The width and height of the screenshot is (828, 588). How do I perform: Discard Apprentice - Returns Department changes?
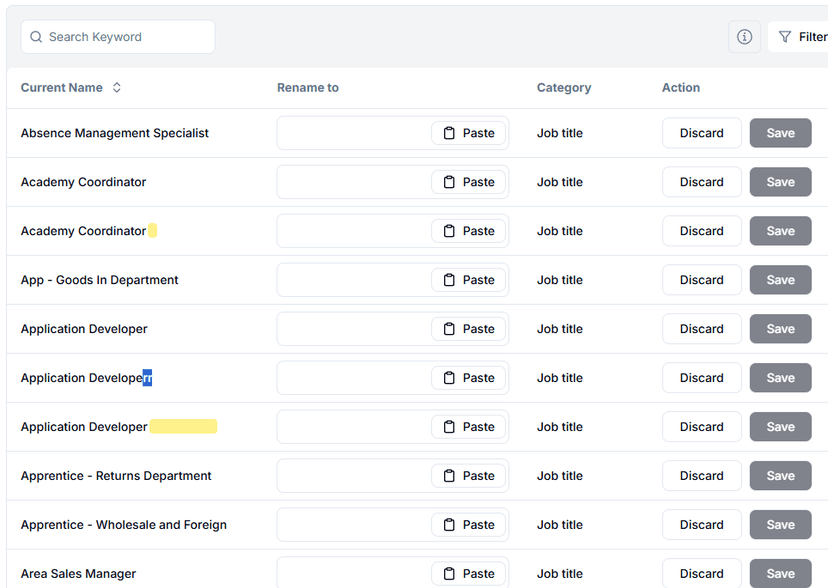tap(701, 475)
